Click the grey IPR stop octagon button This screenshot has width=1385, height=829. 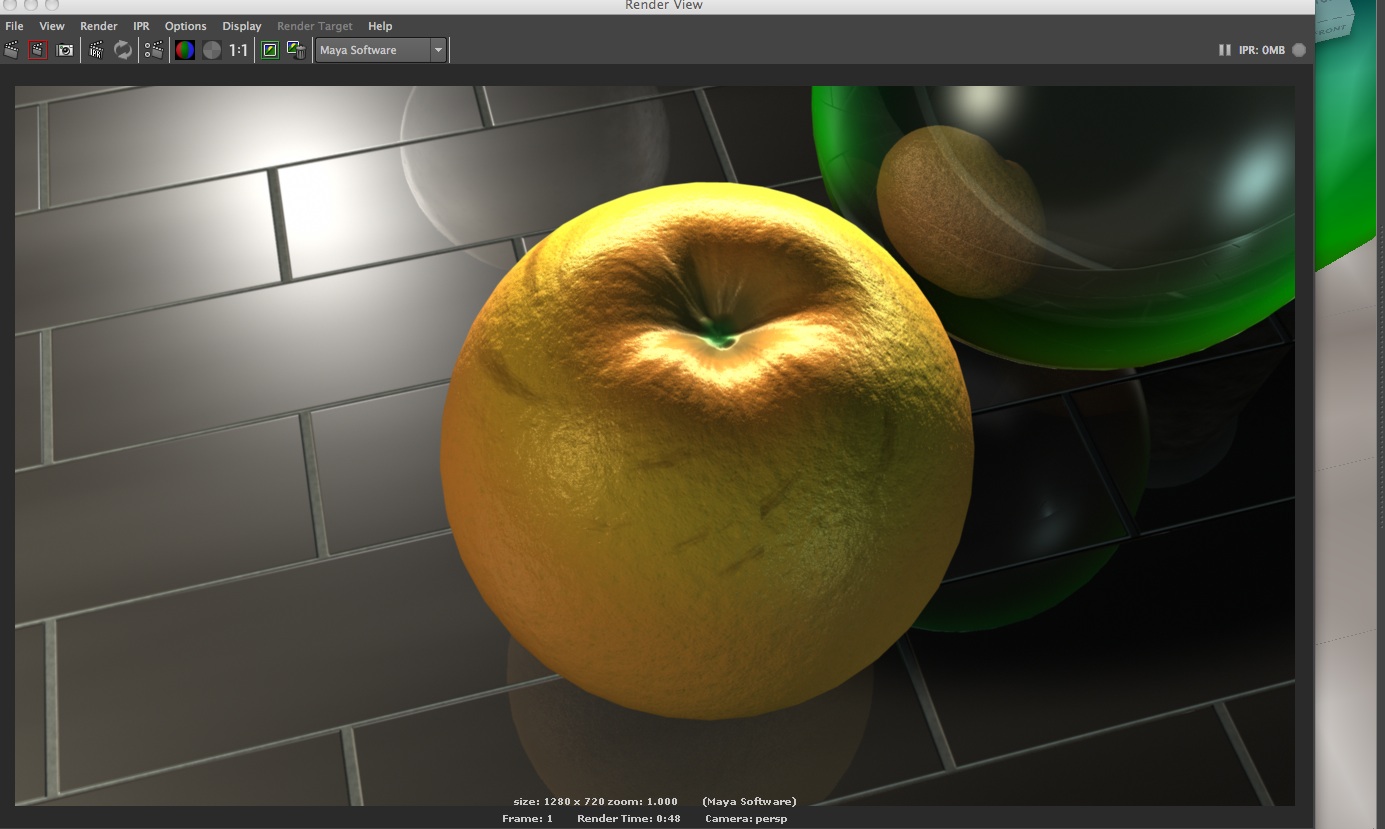pyautogui.click(x=1299, y=50)
